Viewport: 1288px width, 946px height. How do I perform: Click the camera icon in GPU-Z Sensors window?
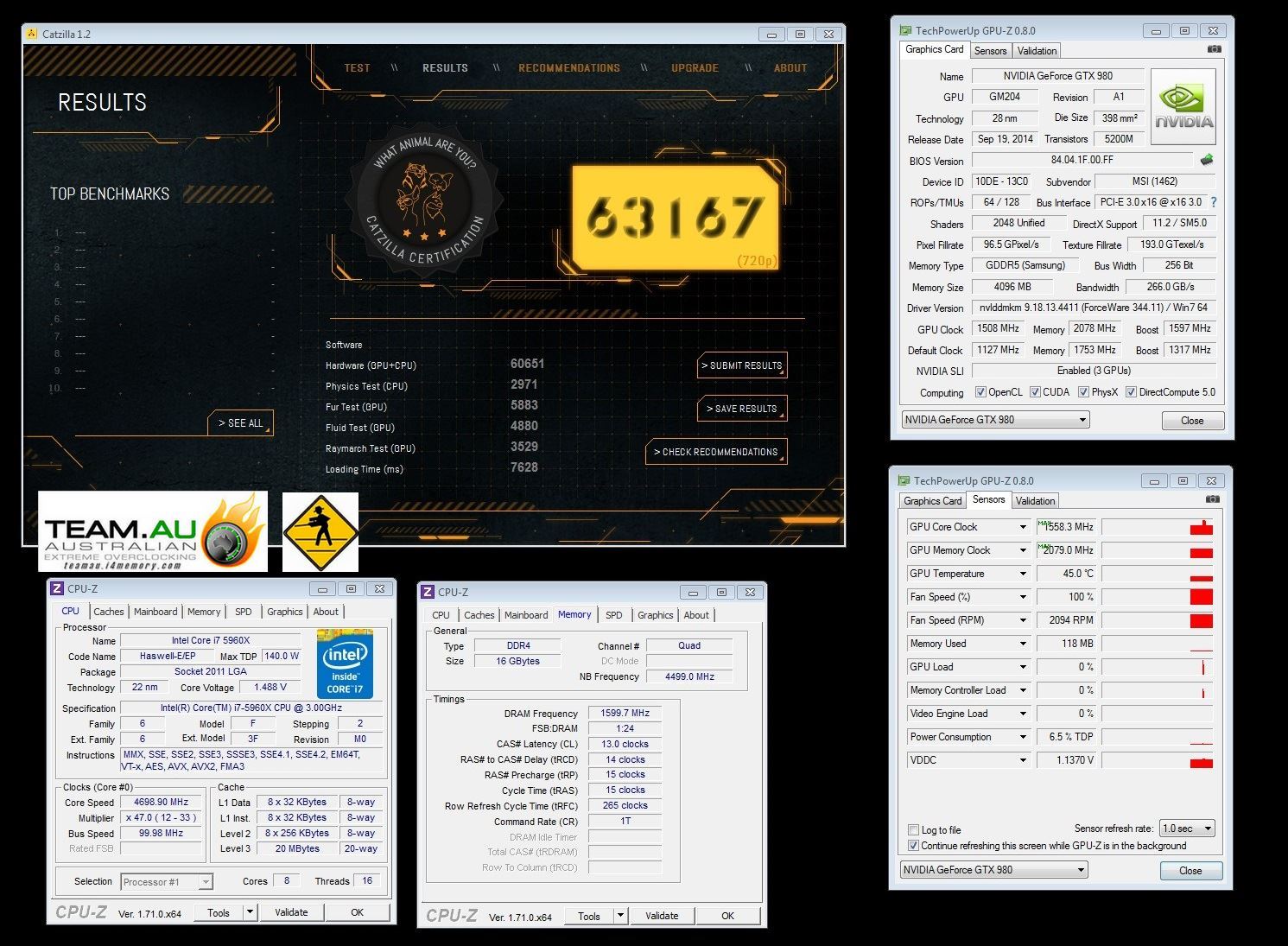pyautogui.click(x=1212, y=499)
